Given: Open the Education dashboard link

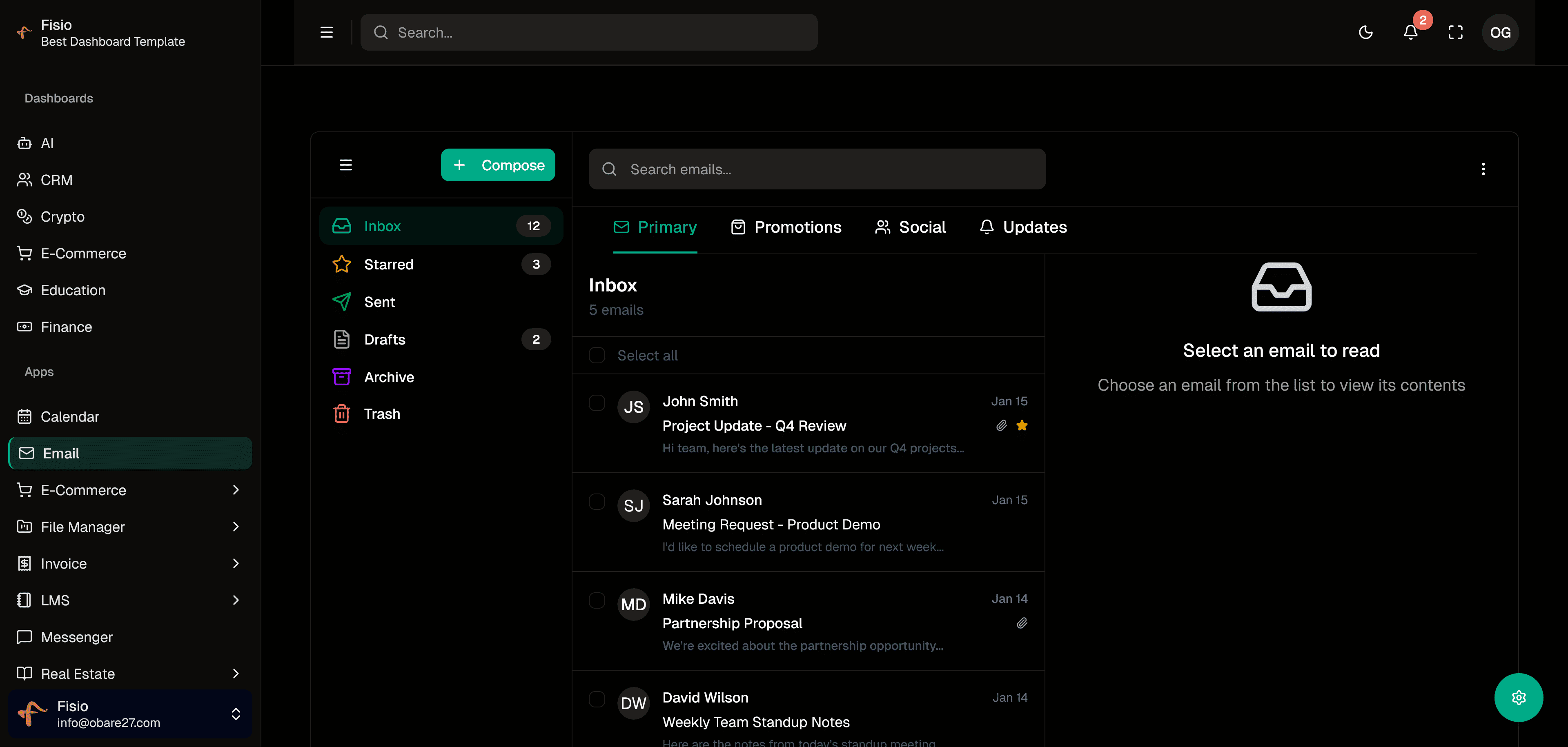Looking at the screenshot, I should [x=130, y=290].
